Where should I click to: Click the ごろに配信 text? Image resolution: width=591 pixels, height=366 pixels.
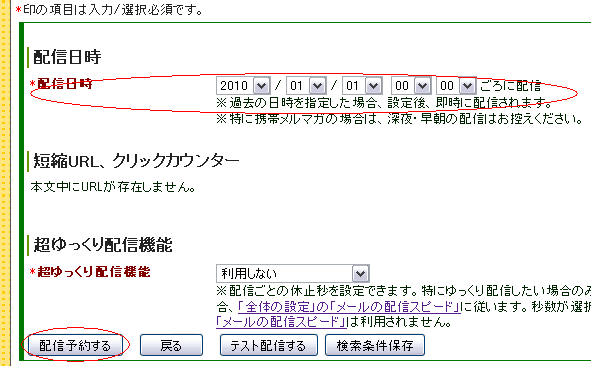click(x=511, y=86)
